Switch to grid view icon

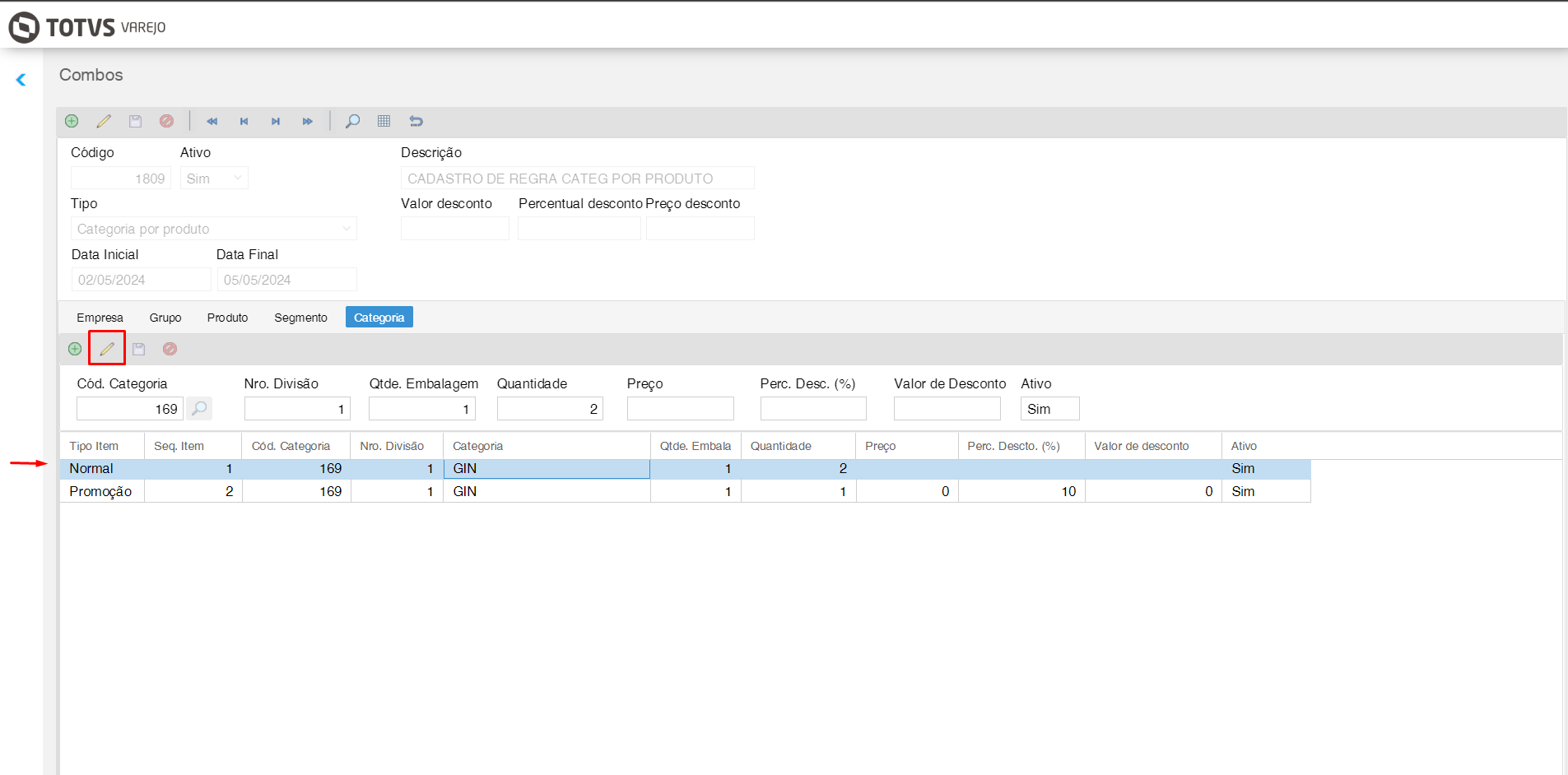[384, 121]
